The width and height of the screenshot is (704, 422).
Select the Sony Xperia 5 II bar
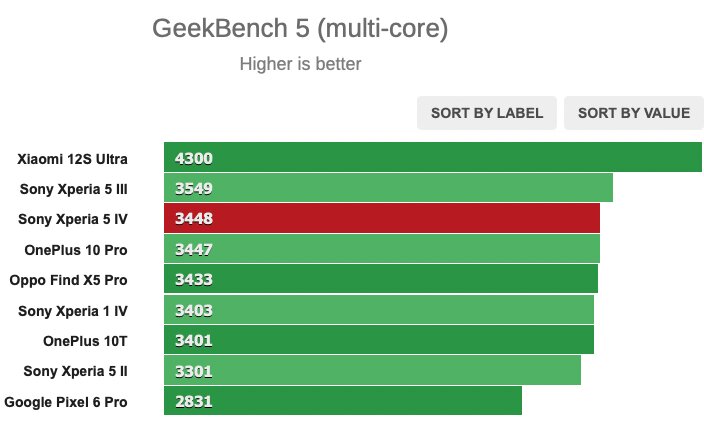[373, 370]
